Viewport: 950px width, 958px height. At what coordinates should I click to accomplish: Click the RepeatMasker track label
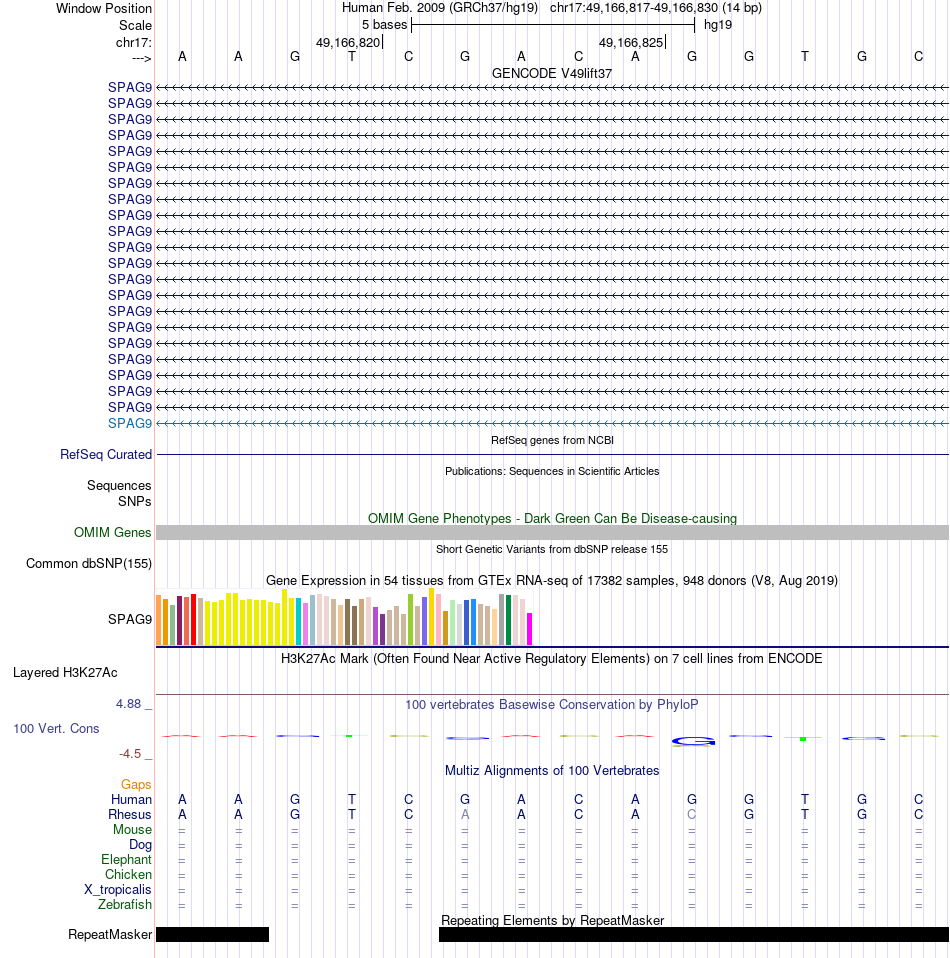point(110,935)
